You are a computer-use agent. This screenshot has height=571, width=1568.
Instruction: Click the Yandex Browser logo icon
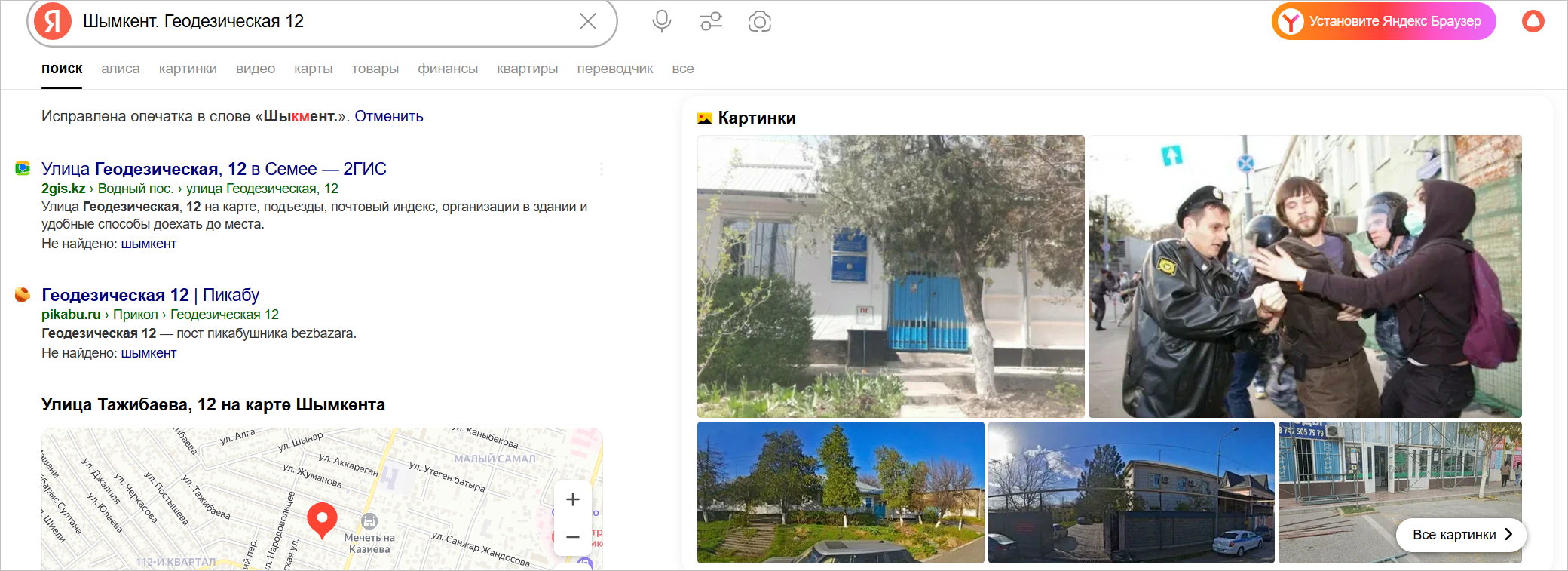(x=1291, y=21)
